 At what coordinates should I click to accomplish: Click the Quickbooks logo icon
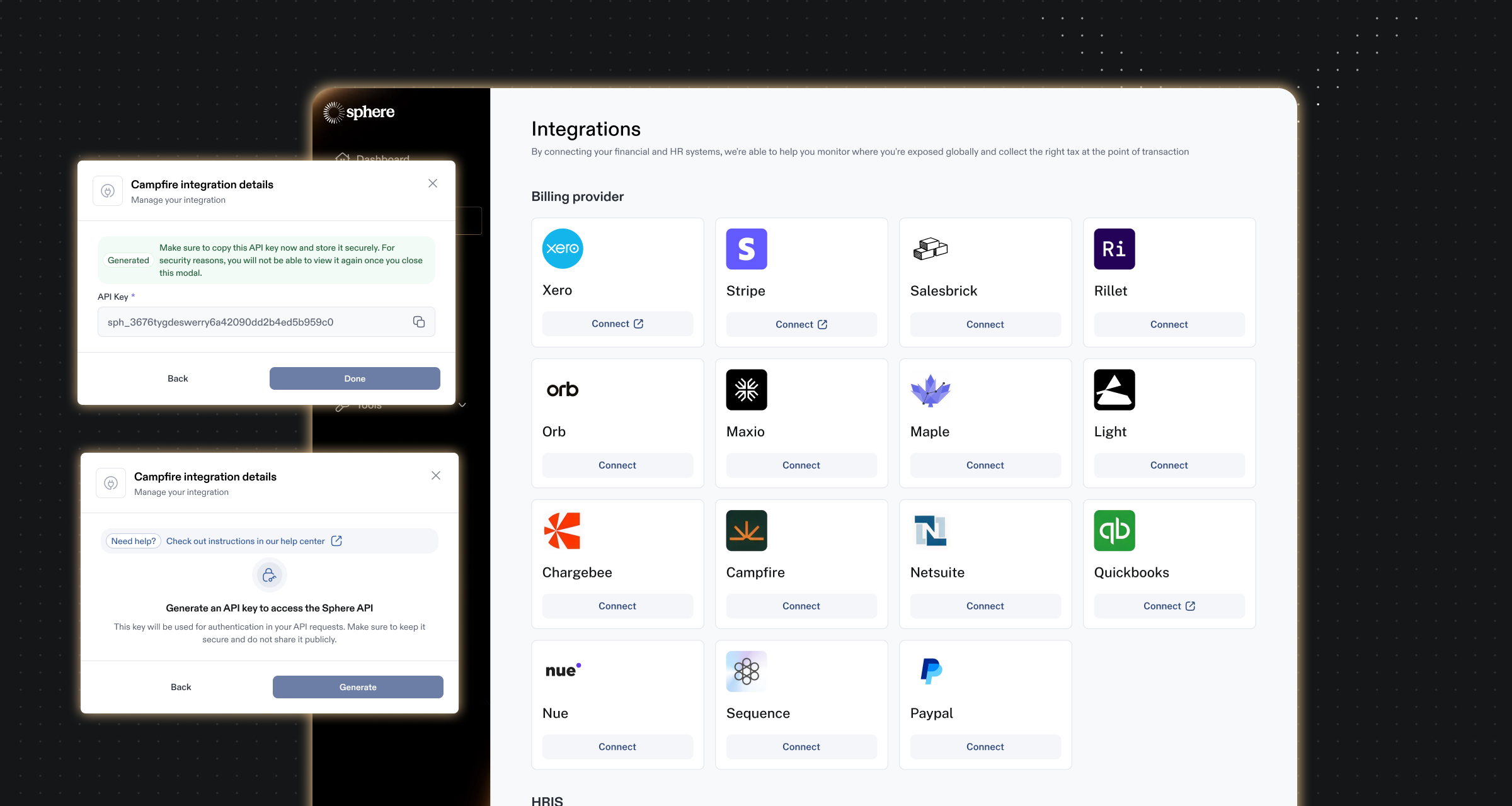coord(1114,530)
